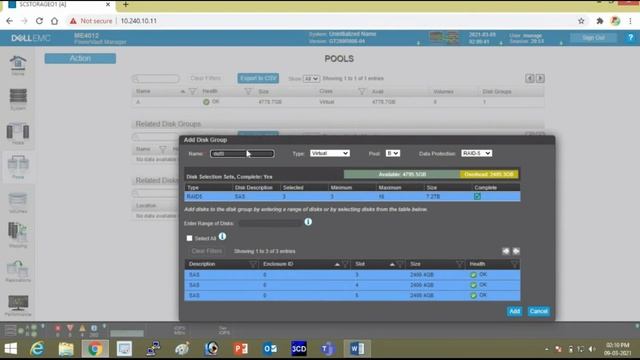Open a new browser tab

(126, 4)
